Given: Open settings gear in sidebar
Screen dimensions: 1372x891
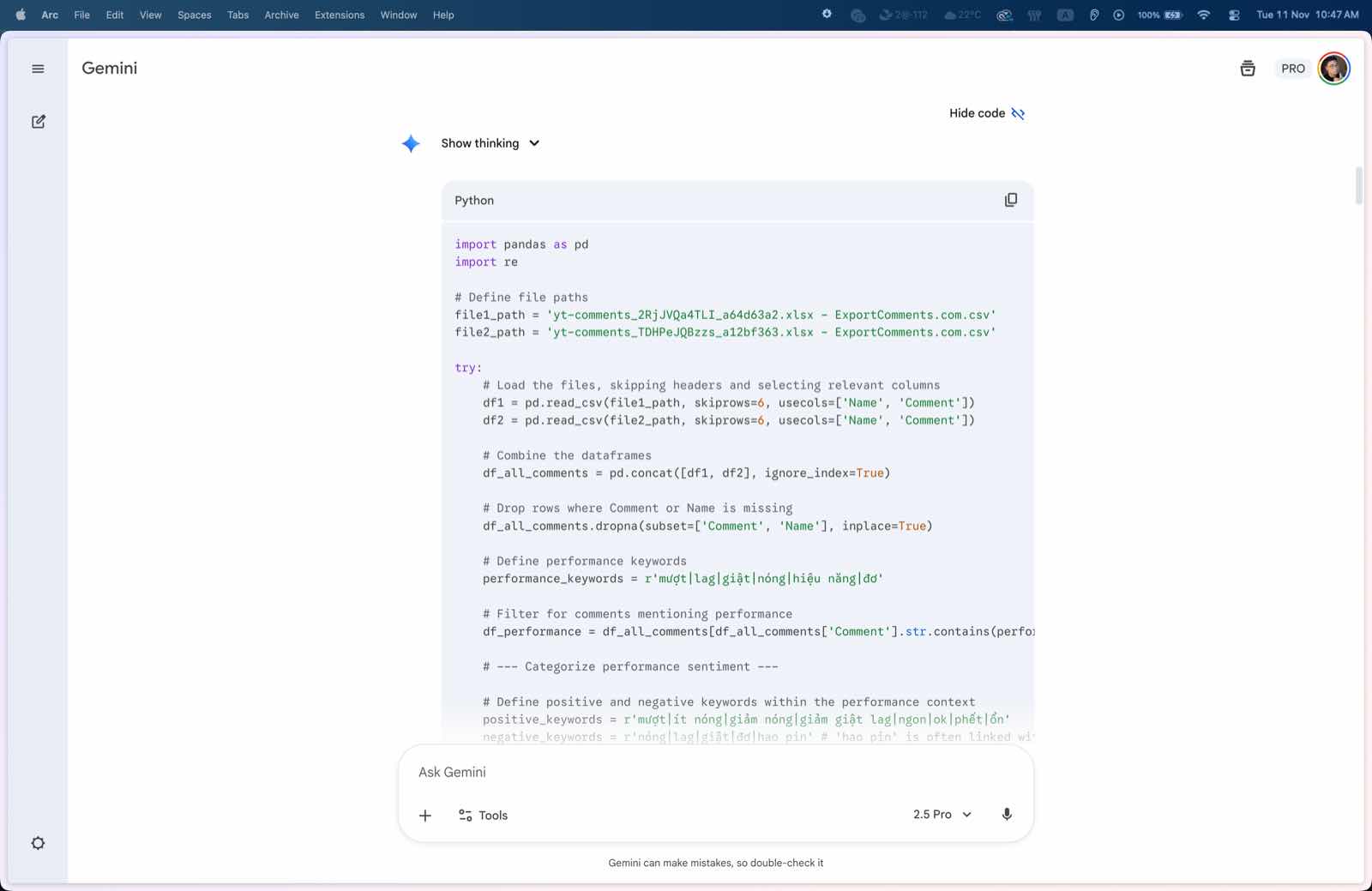Looking at the screenshot, I should [38, 843].
